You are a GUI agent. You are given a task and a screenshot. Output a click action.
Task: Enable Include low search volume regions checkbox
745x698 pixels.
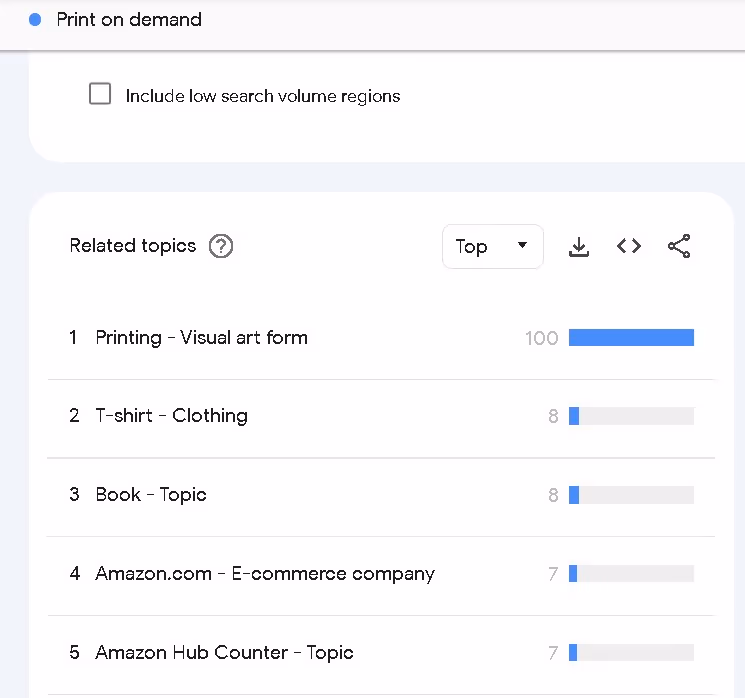[x=100, y=94]
